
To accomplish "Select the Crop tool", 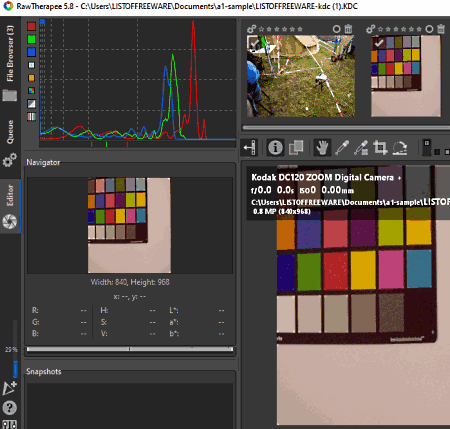I will point(380,147).
